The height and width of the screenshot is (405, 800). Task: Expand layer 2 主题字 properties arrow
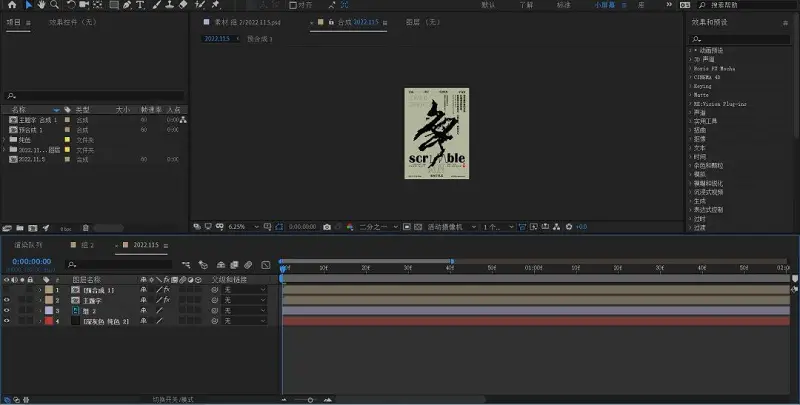click(40, 300)
